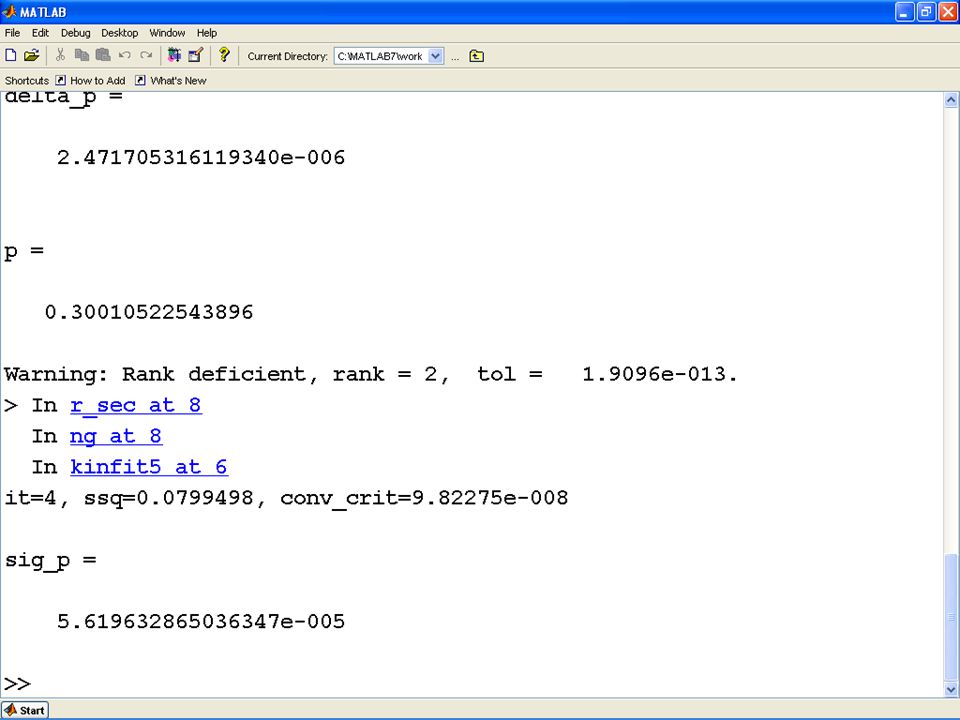The height and width of the screenshot is (720, 960).
Task: Open Help with the question mark icon
Action: 224,55
